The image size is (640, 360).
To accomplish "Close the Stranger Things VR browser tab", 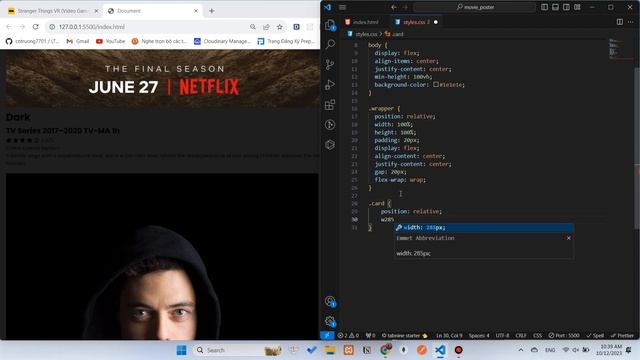I will click(96, 11).
